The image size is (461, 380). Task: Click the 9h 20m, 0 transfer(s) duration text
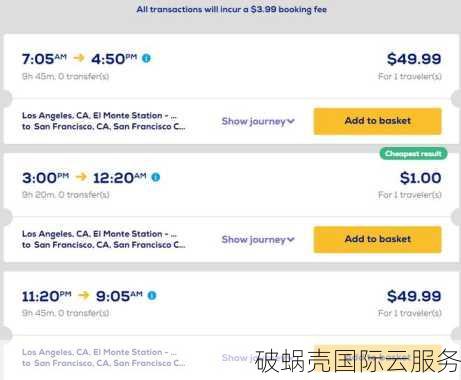[x=66, y=195]
